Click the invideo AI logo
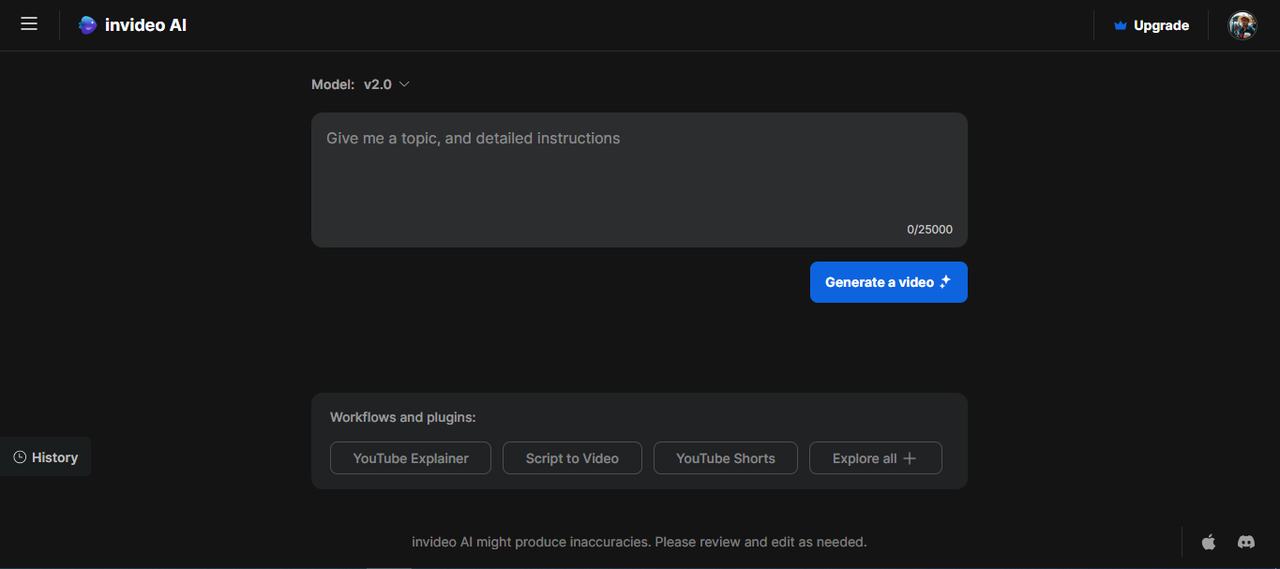Viewport: 1280px width, 569px height. tap(133, 25)
